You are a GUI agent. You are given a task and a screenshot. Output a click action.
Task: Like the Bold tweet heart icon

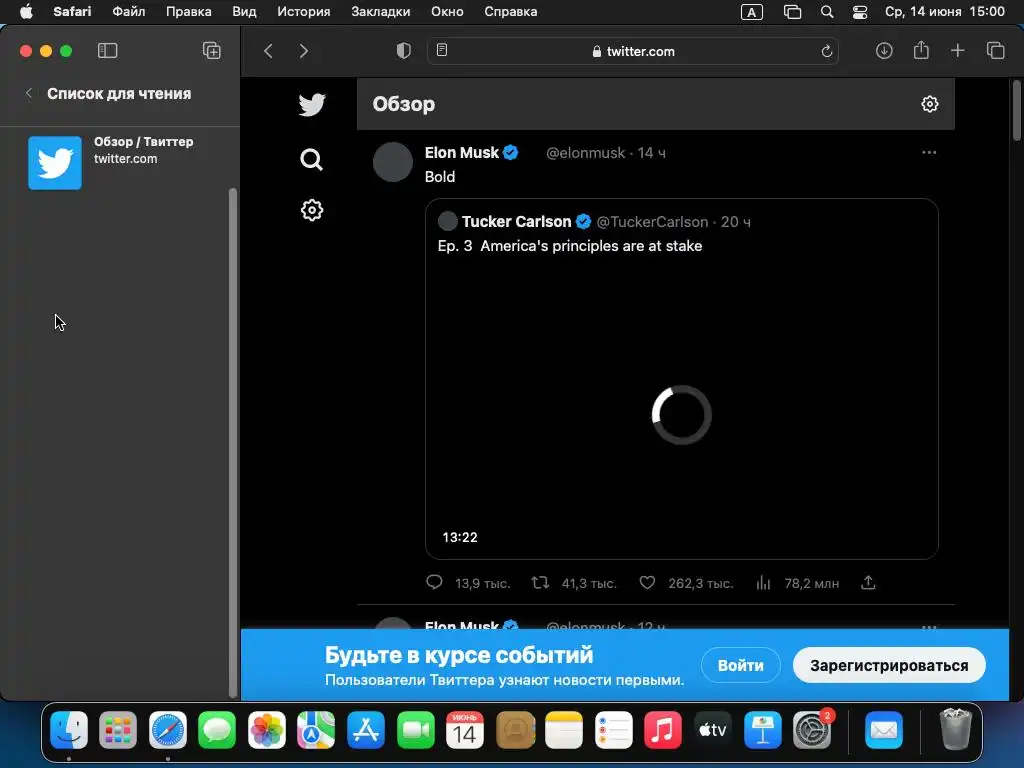647,582
